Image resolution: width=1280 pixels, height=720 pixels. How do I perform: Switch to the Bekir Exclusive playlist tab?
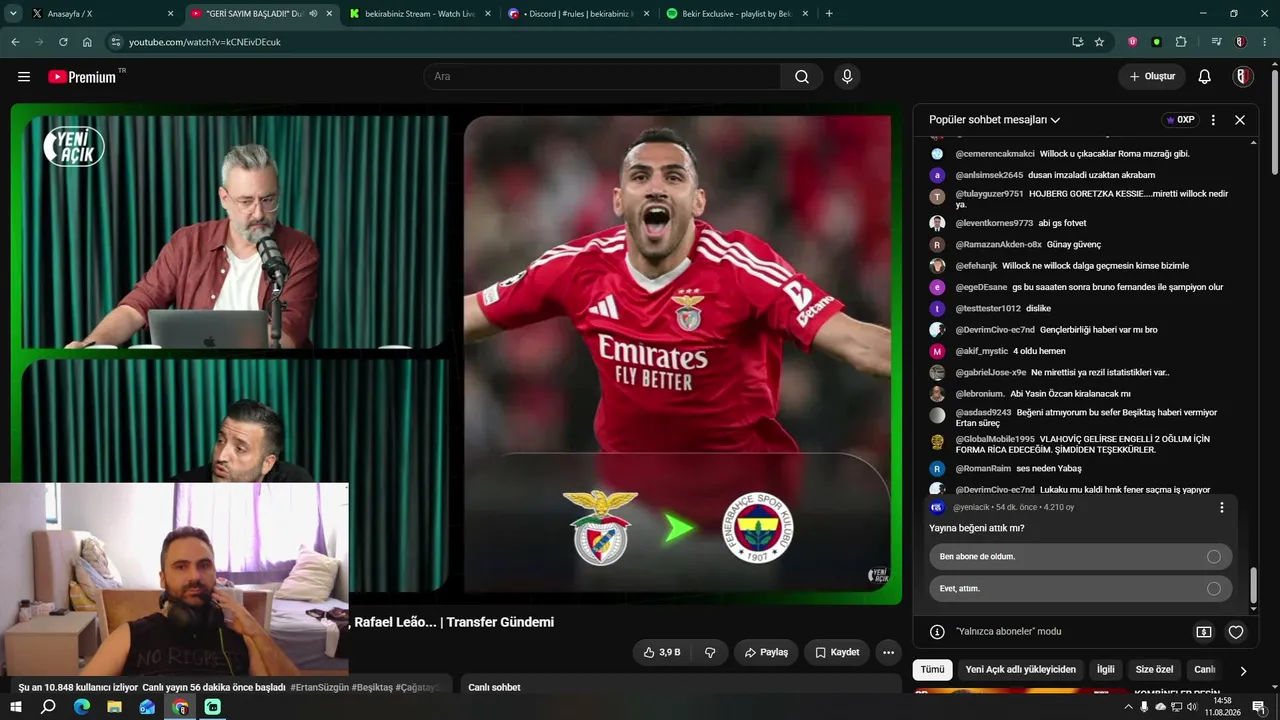[738, 14]
